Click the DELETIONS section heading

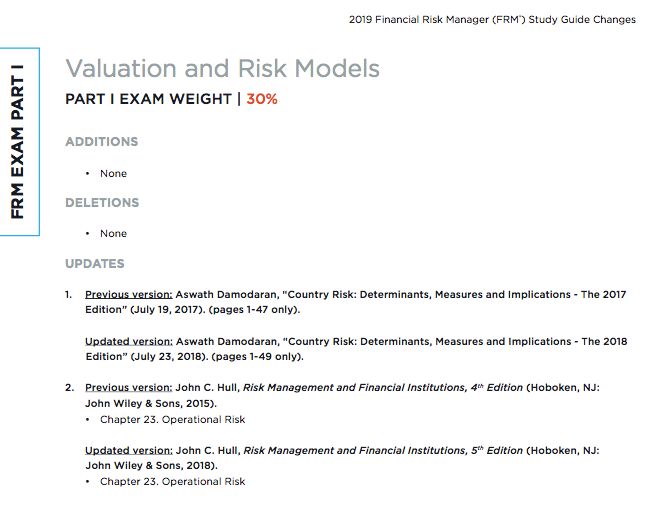(102, 203)
